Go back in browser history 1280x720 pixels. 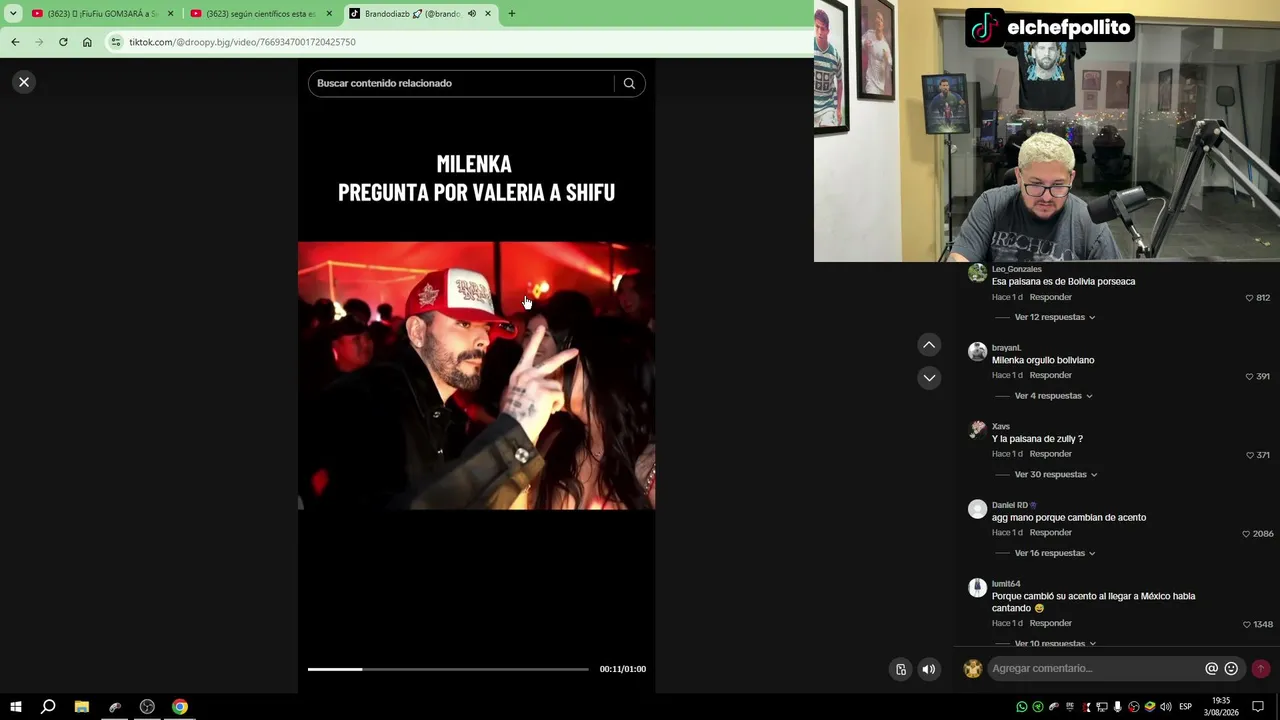pyautogui.click(x=15, y=42)
